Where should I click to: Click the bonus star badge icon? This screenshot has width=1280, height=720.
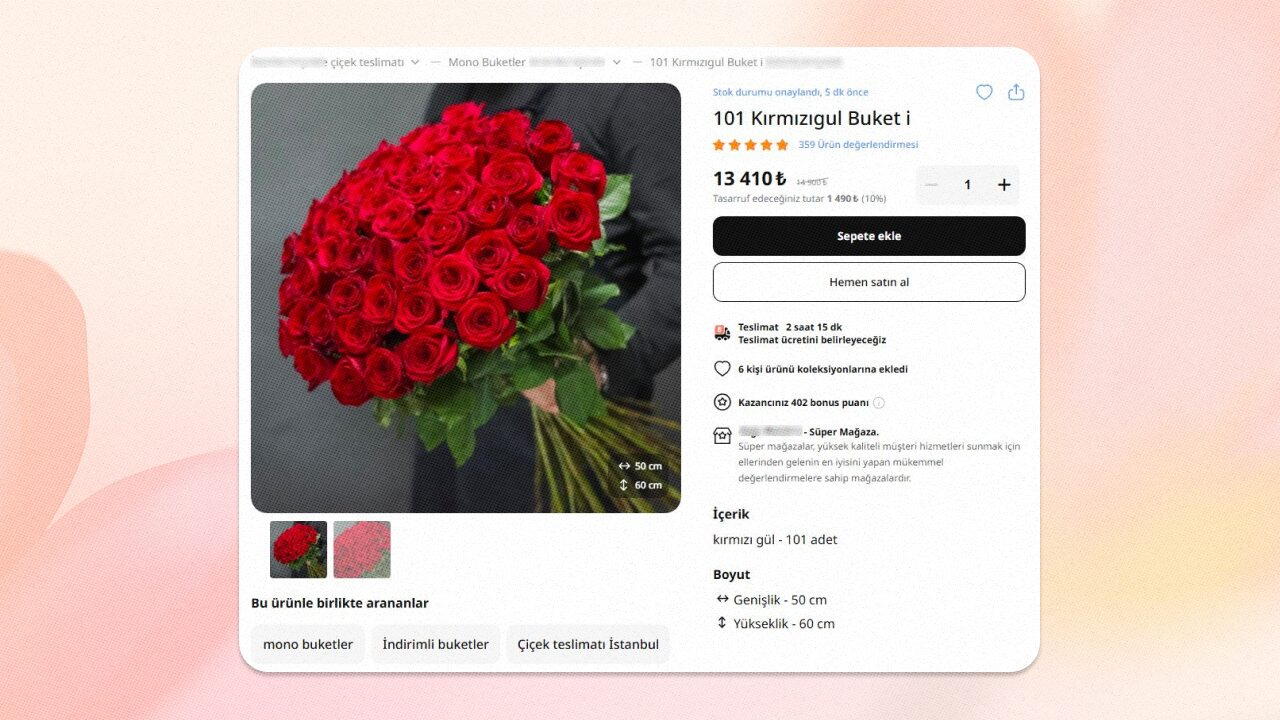pyautogui.click(x=722, y=402)
